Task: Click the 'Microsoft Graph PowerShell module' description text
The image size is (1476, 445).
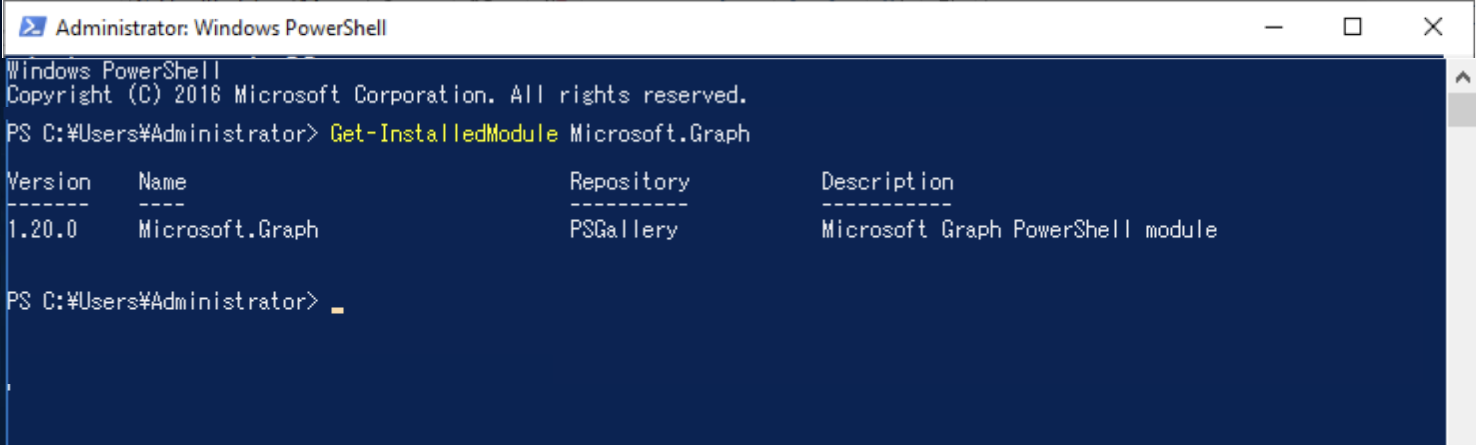Action: [1019, 230]
